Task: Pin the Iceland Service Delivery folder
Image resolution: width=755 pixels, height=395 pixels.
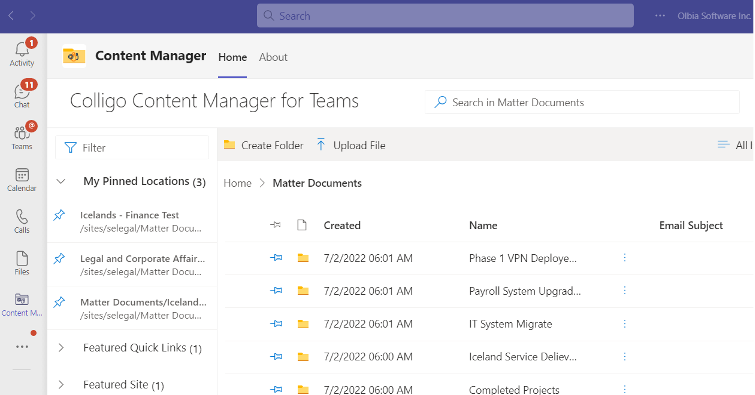Action: pos(276,356)
